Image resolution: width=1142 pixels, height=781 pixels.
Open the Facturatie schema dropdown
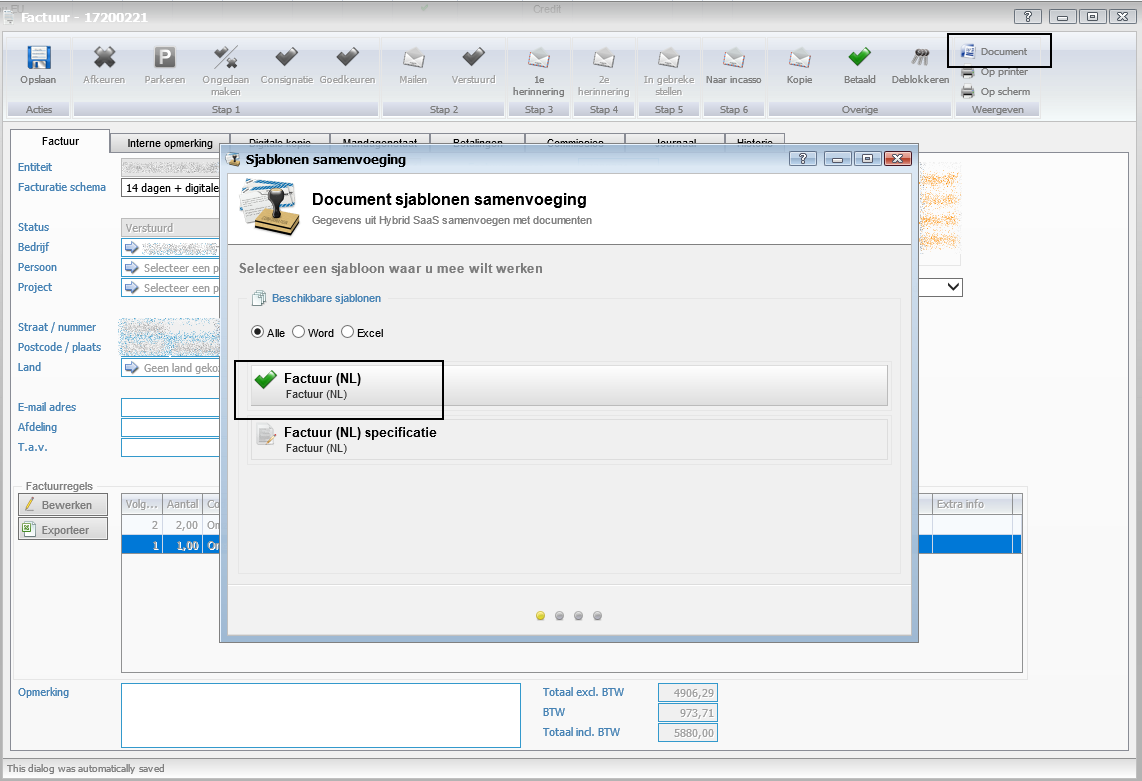point(170,188)
